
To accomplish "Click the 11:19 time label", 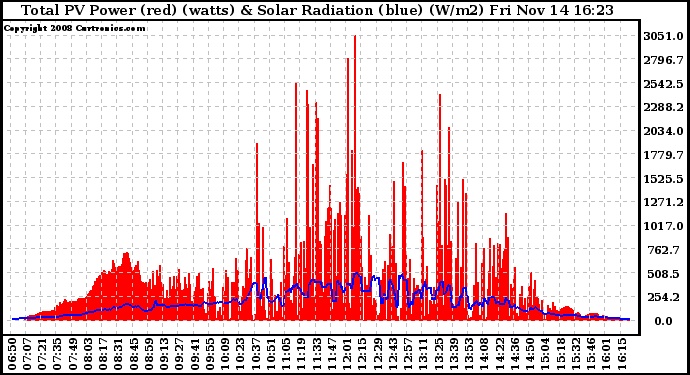I will point(301,354).
